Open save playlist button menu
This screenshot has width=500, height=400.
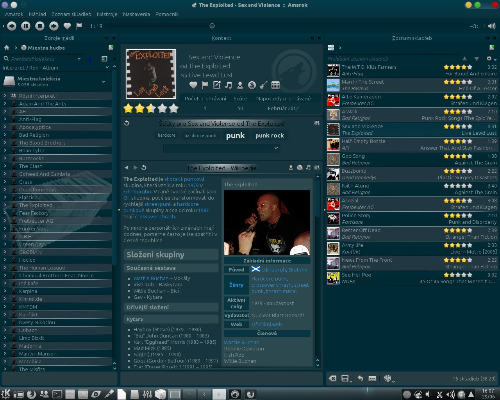(x=346, y=378)
